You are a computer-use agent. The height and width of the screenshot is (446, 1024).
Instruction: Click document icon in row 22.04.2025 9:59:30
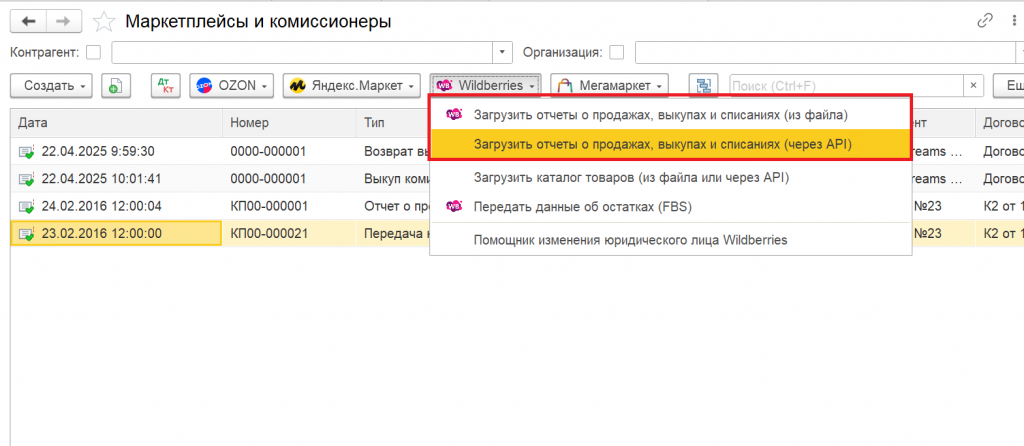26,152
